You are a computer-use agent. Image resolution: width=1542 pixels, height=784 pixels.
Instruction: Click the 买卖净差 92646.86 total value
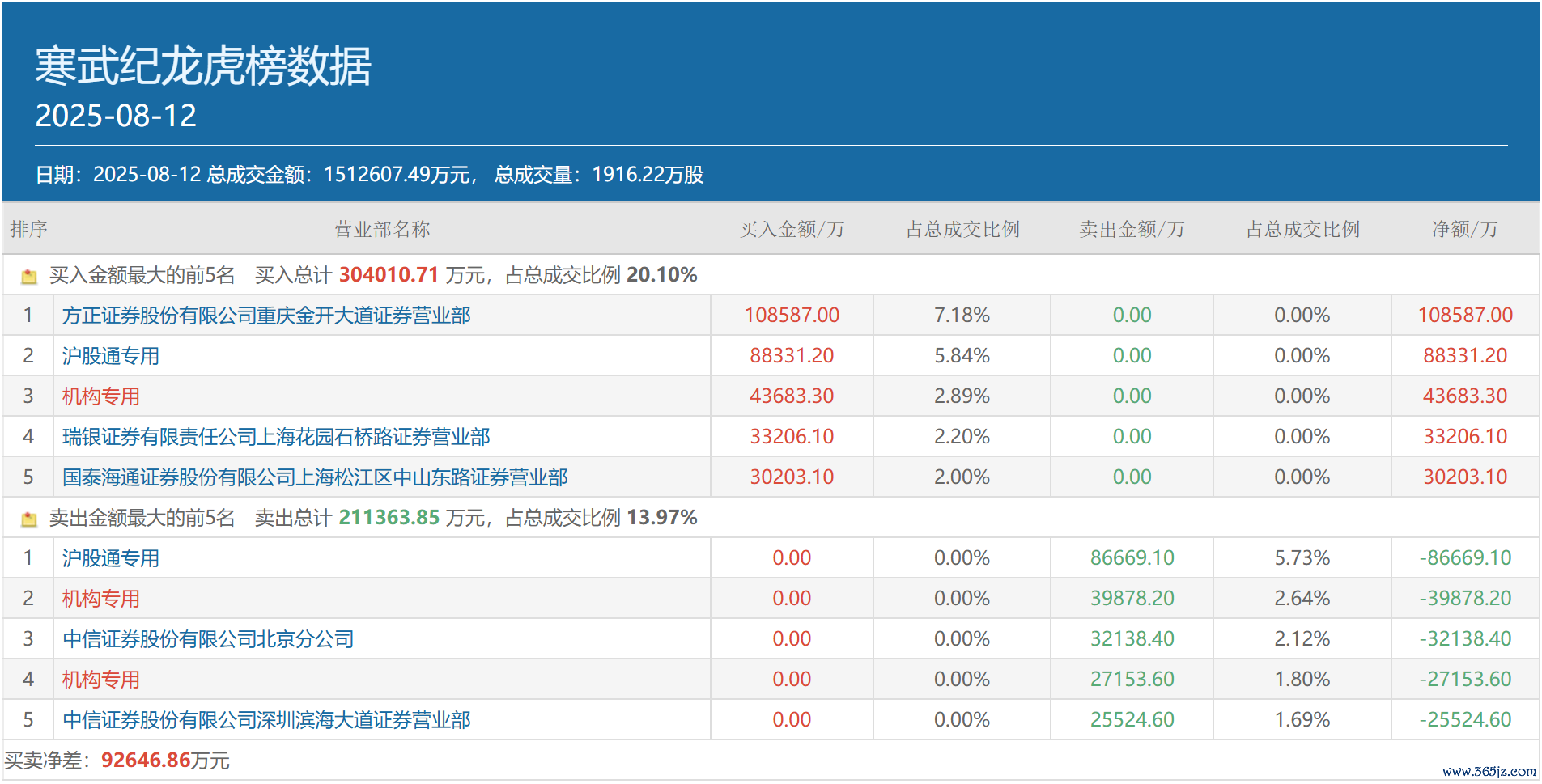coord(146,761)
